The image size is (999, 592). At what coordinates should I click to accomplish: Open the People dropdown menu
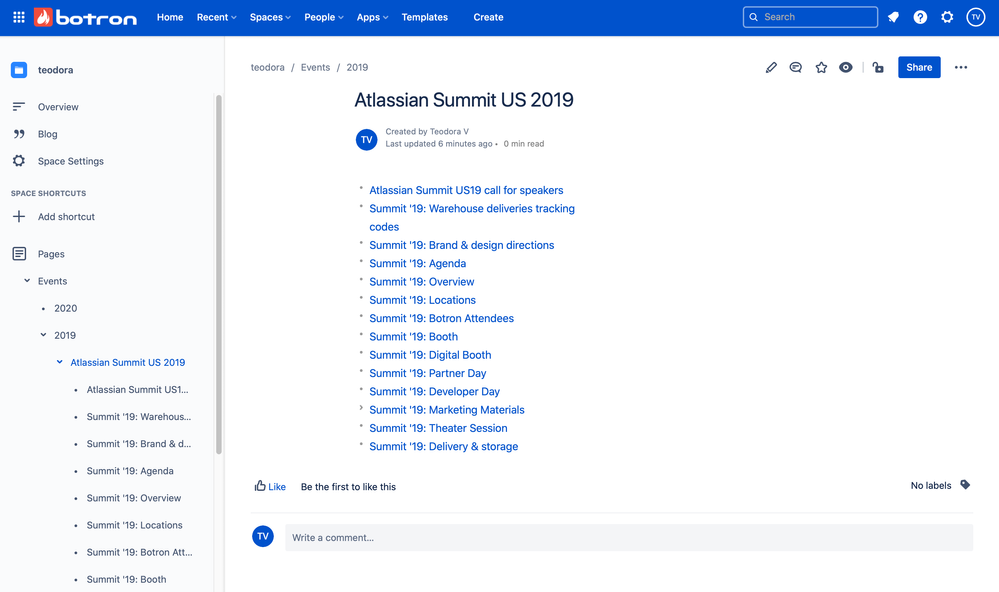point(324,17)
